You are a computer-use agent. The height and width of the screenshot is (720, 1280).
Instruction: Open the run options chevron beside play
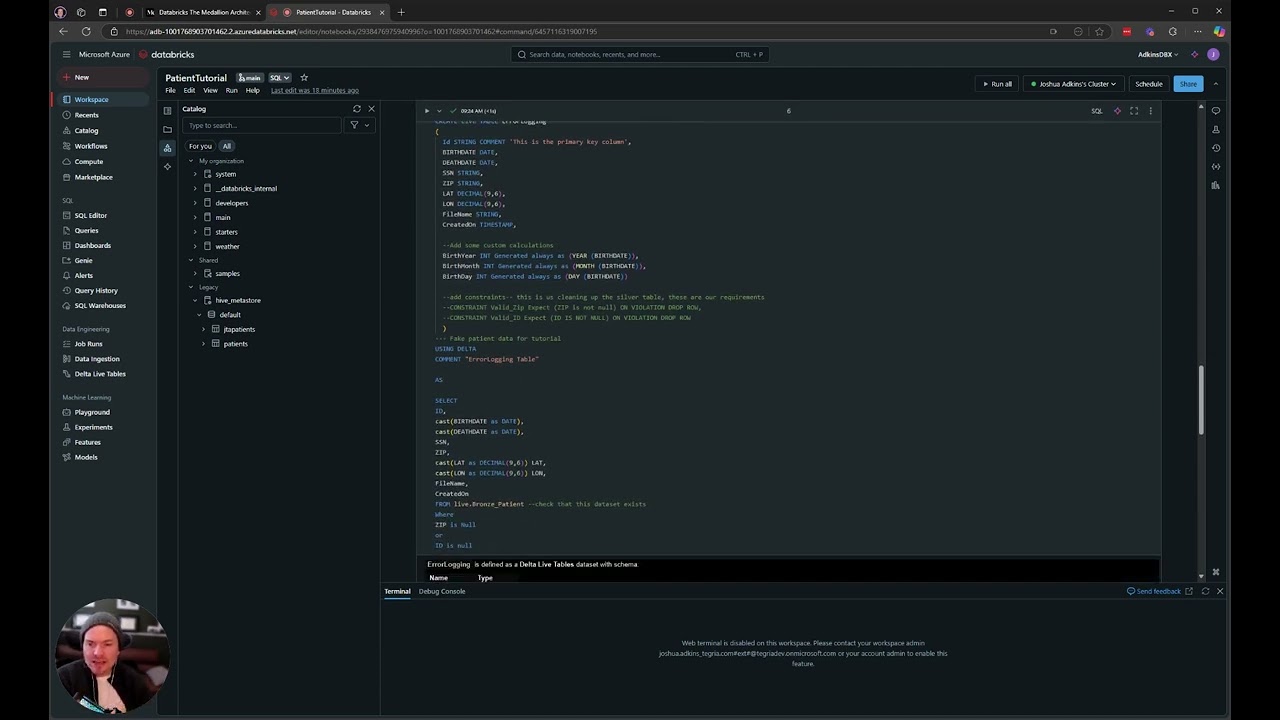point(439,111)
